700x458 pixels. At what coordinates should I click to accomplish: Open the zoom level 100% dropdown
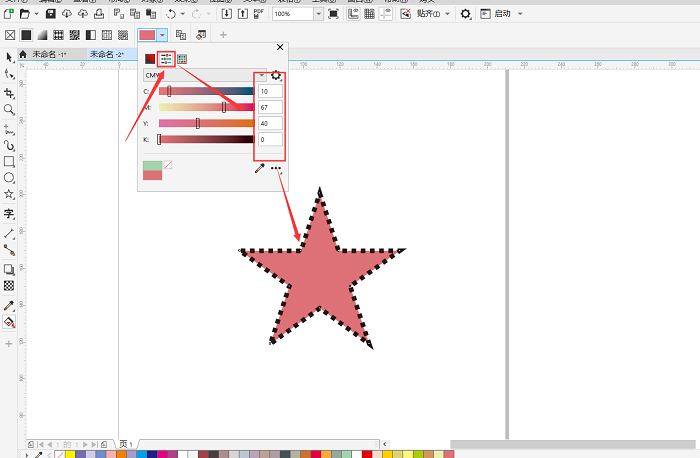coord(318,15)
